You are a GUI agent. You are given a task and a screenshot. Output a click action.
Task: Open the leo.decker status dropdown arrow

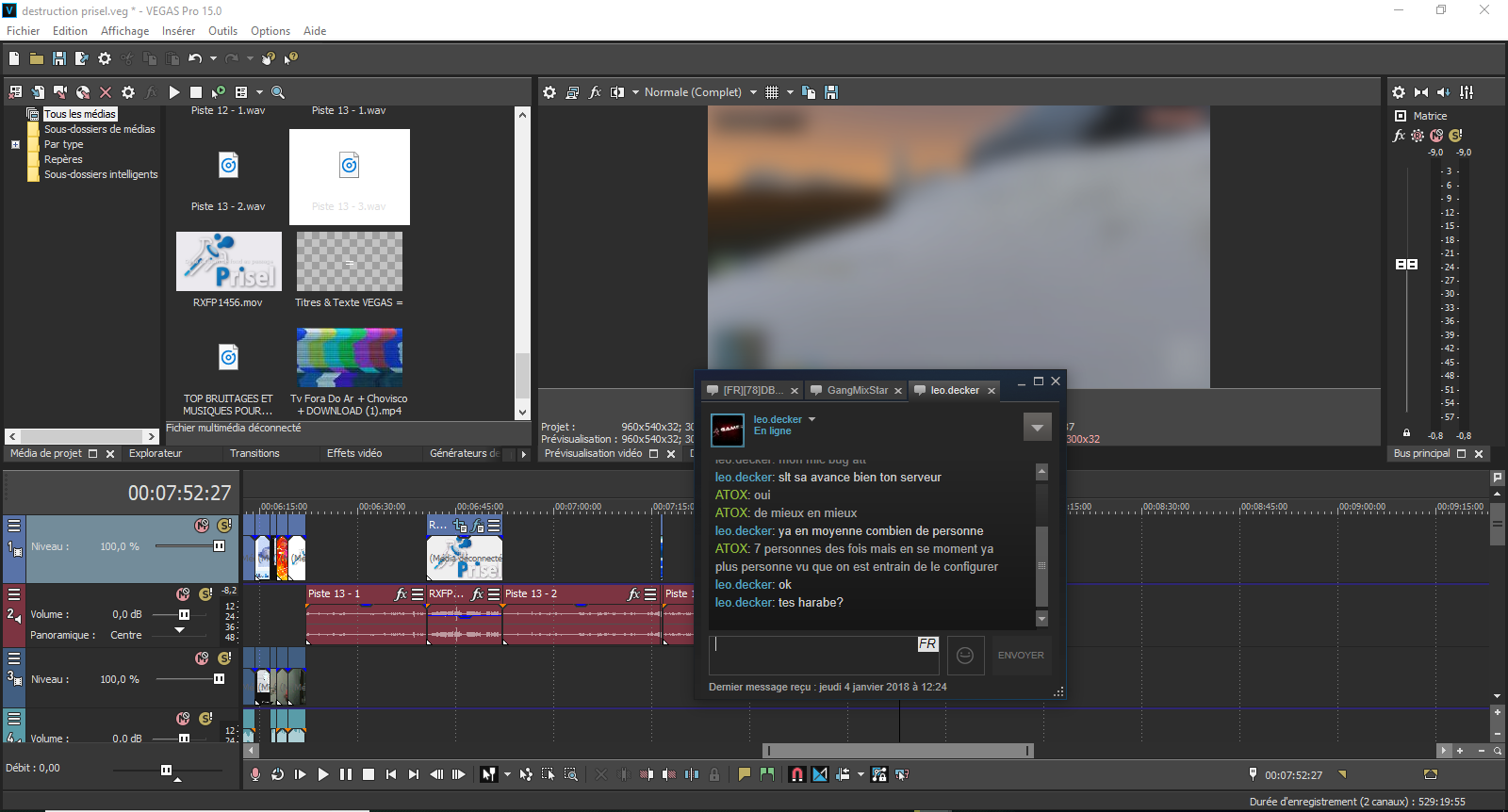click(x=811, y=419)
